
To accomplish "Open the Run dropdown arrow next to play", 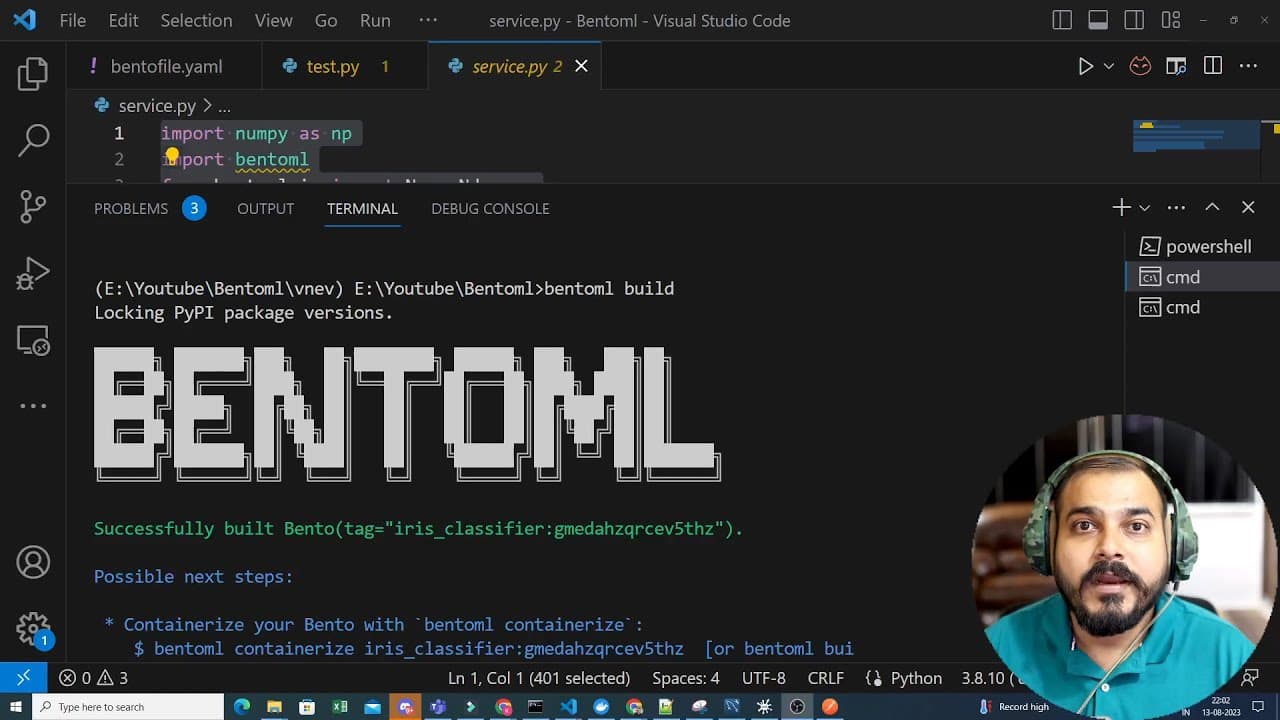I will (x=1108, y=66).
